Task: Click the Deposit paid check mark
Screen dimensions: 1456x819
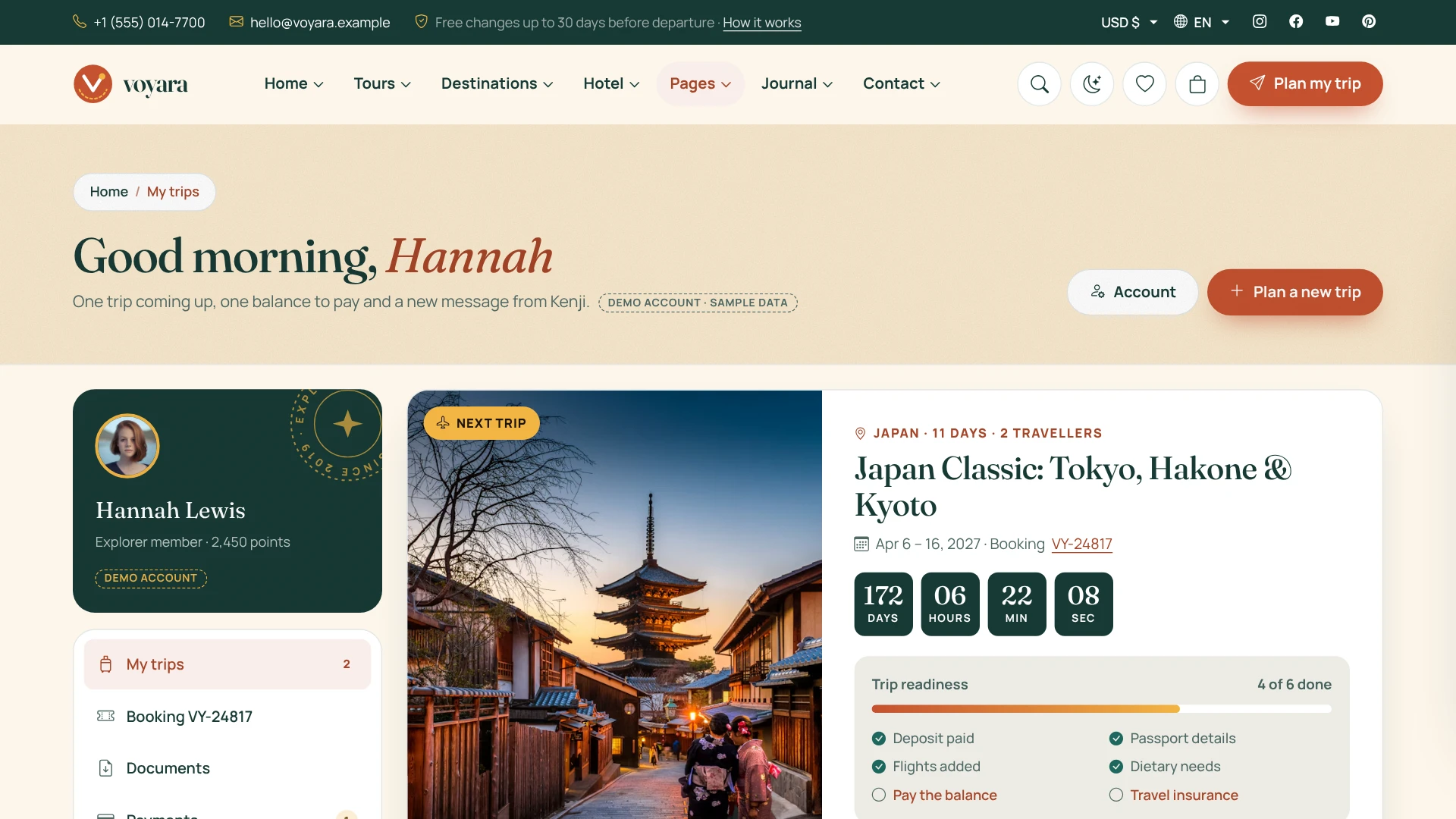Action: point(879,739)
